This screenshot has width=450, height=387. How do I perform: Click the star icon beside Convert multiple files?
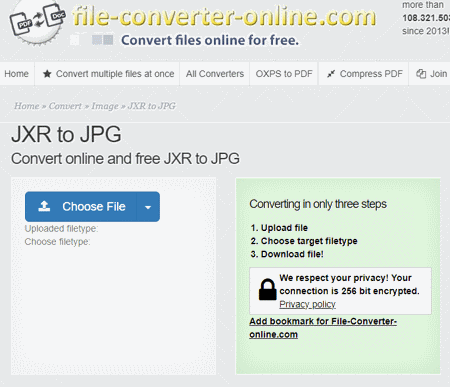(x=47, y=74)
